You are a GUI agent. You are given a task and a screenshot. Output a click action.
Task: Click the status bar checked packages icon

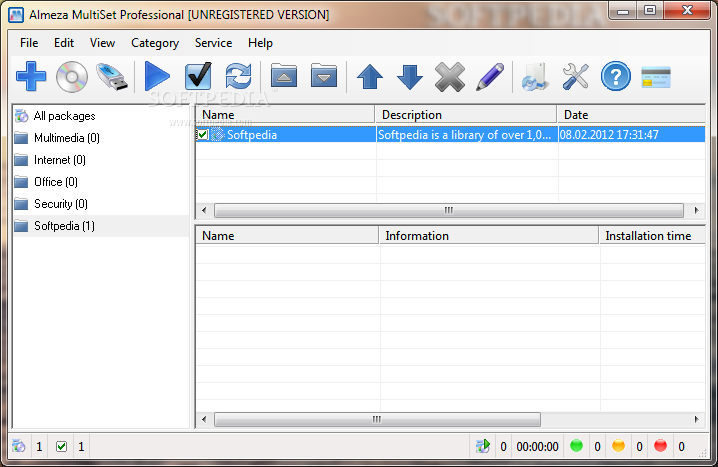click(x=61, y=446)
